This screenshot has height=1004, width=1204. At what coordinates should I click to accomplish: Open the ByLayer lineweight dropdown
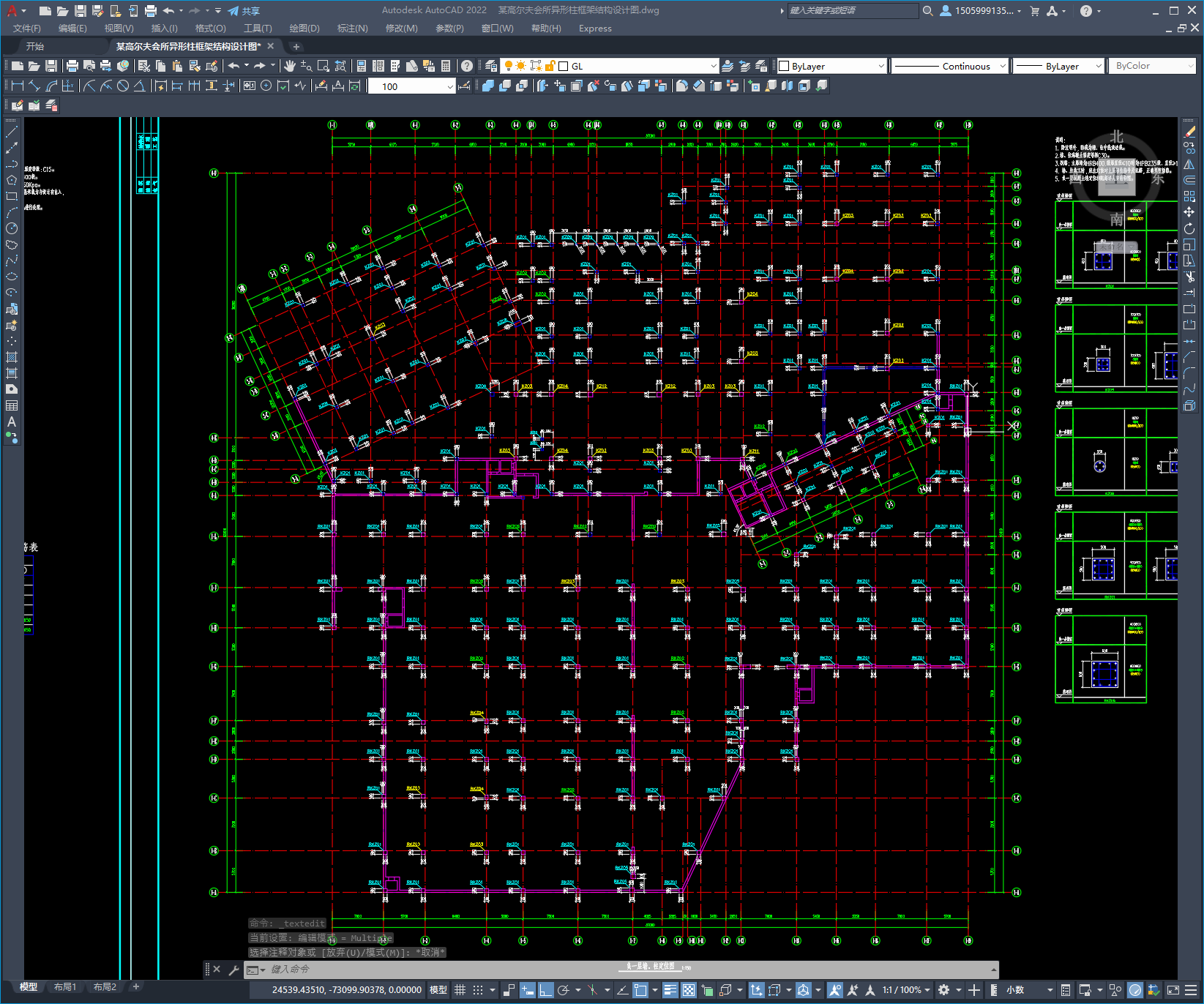pos(1098,66)
